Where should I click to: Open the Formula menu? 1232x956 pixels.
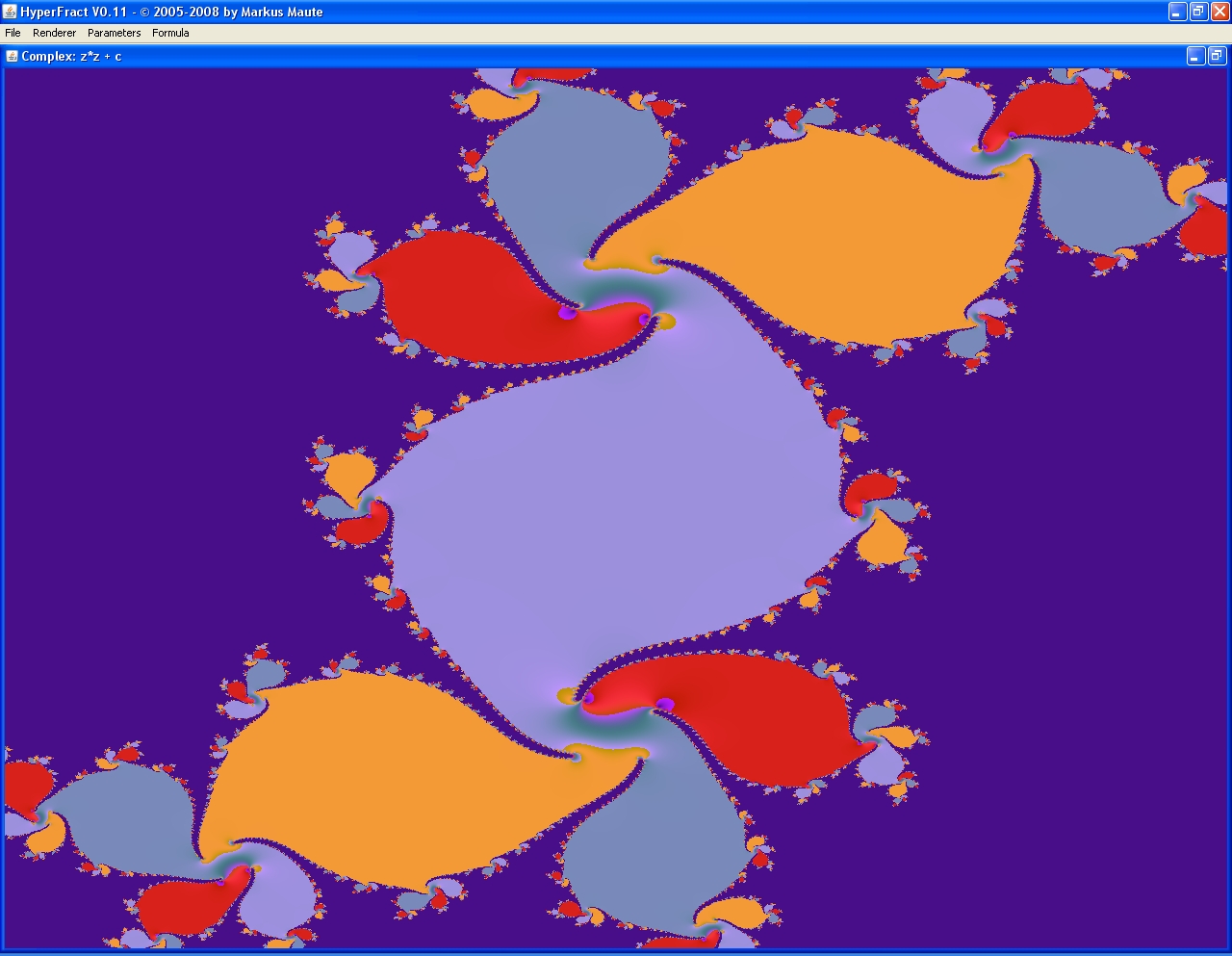[x=170, y=33]
